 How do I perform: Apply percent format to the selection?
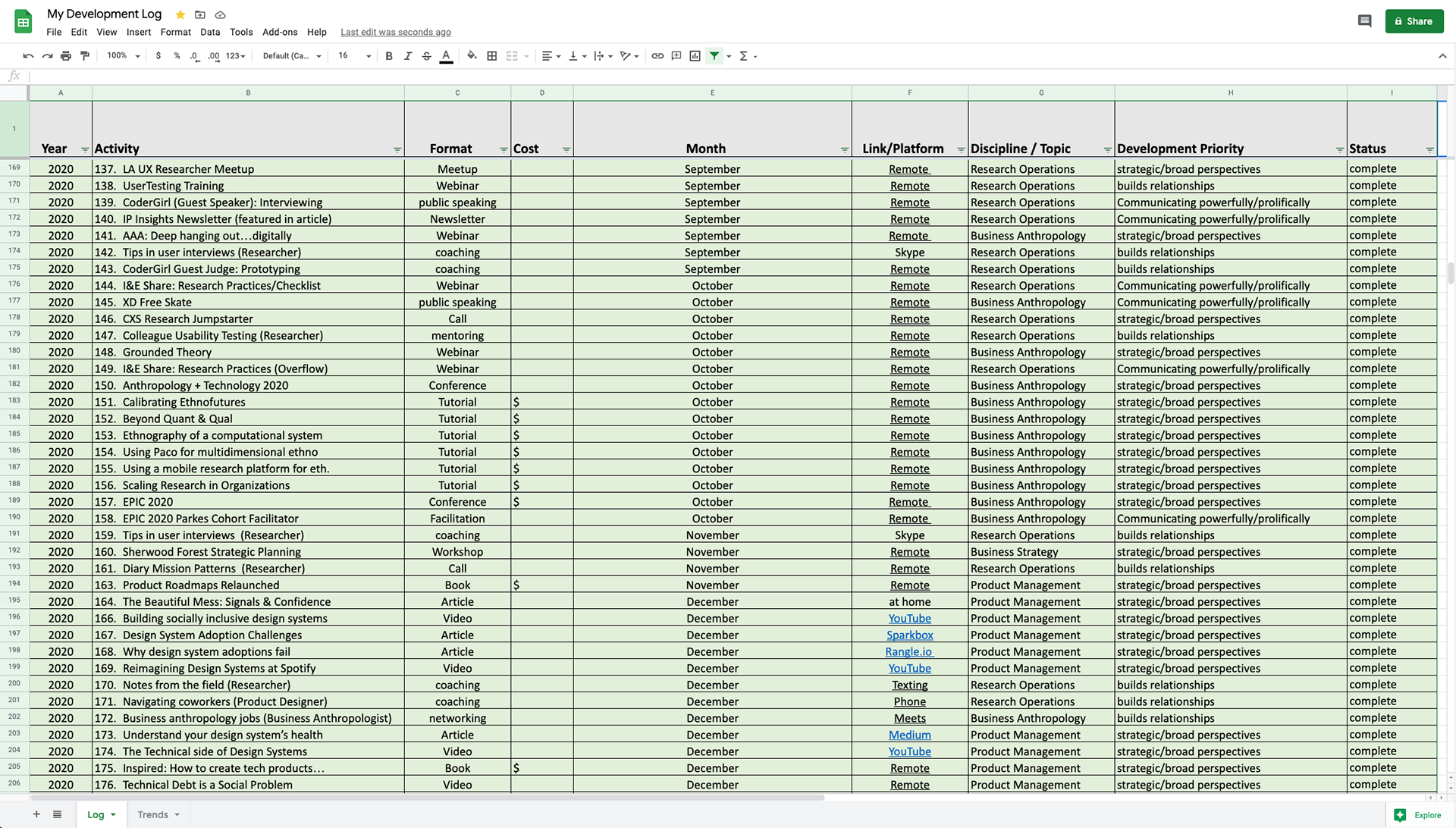click(x=177, y=56)
